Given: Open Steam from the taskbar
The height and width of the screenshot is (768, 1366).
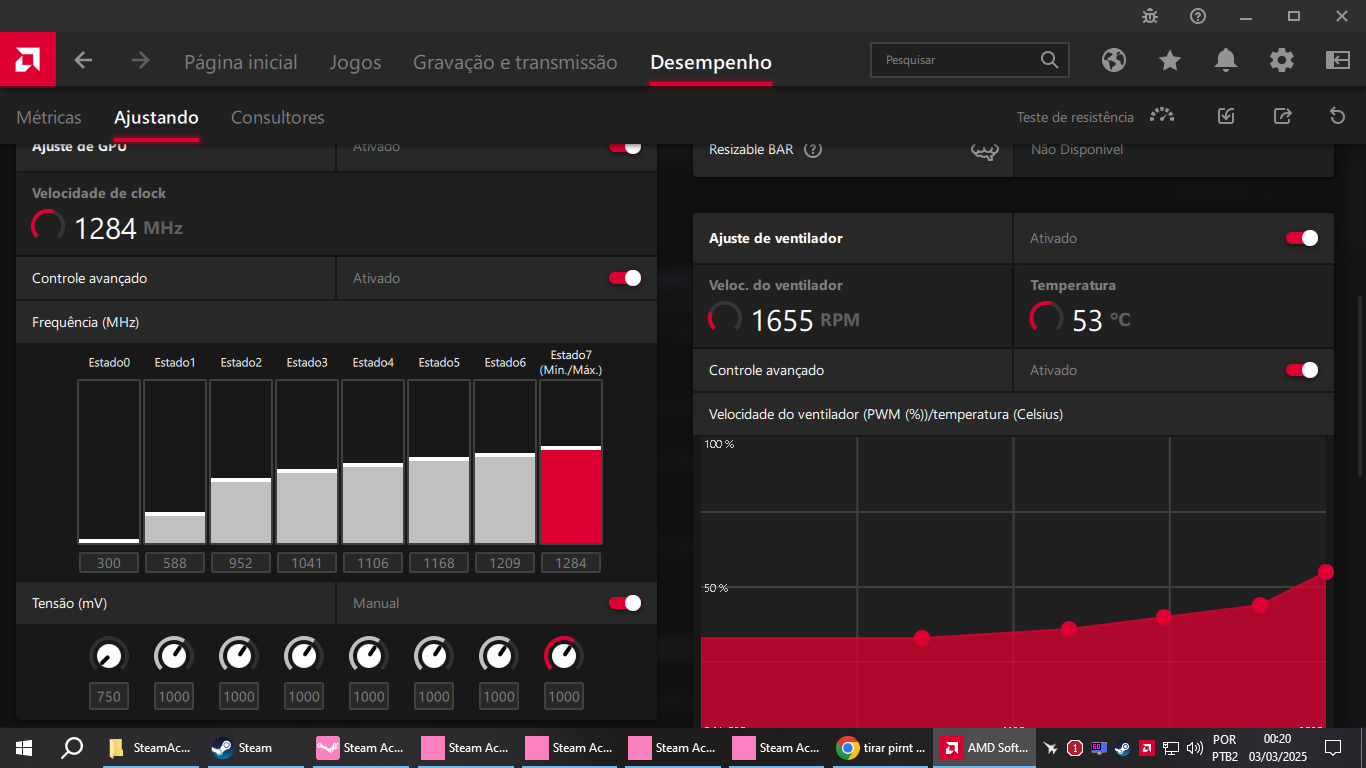Looking at the screenshot, I should 253,747.
